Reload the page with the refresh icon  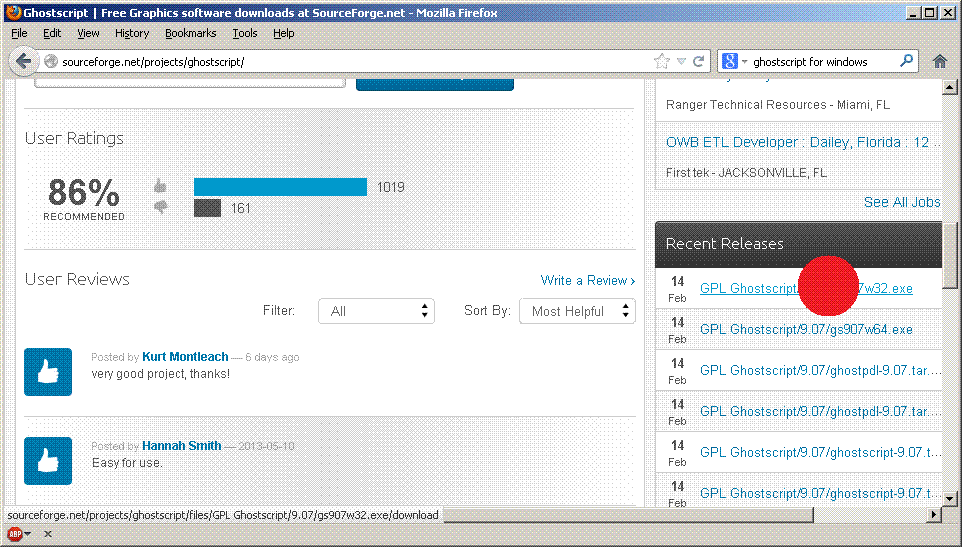pyautogui.click(x=698, y=61)
